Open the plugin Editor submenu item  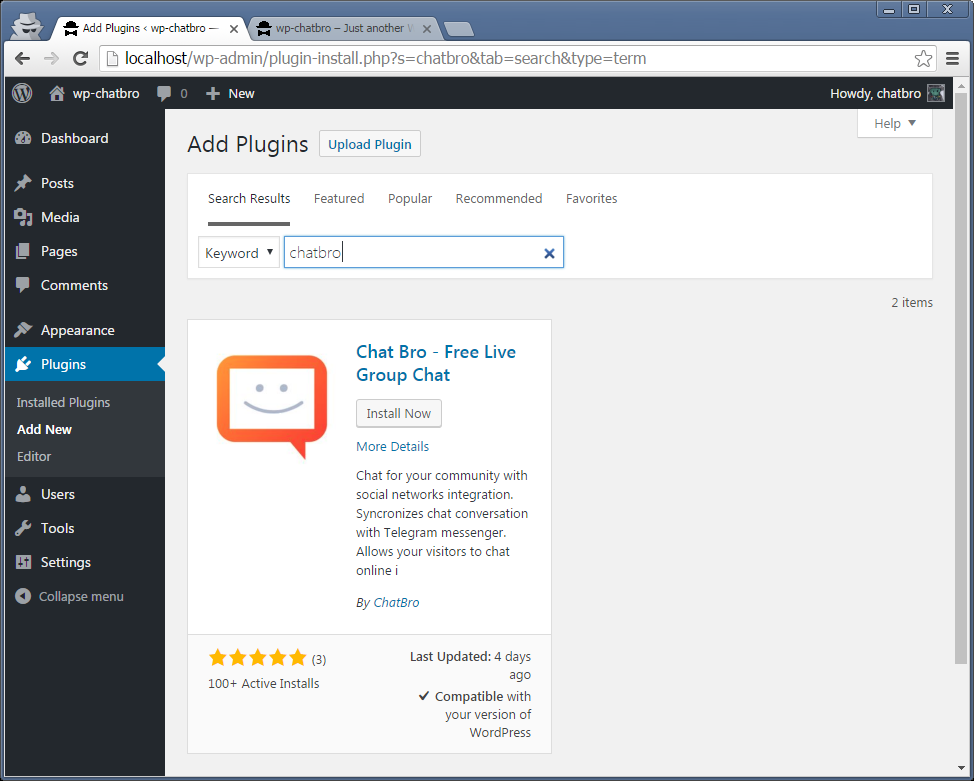34,456
